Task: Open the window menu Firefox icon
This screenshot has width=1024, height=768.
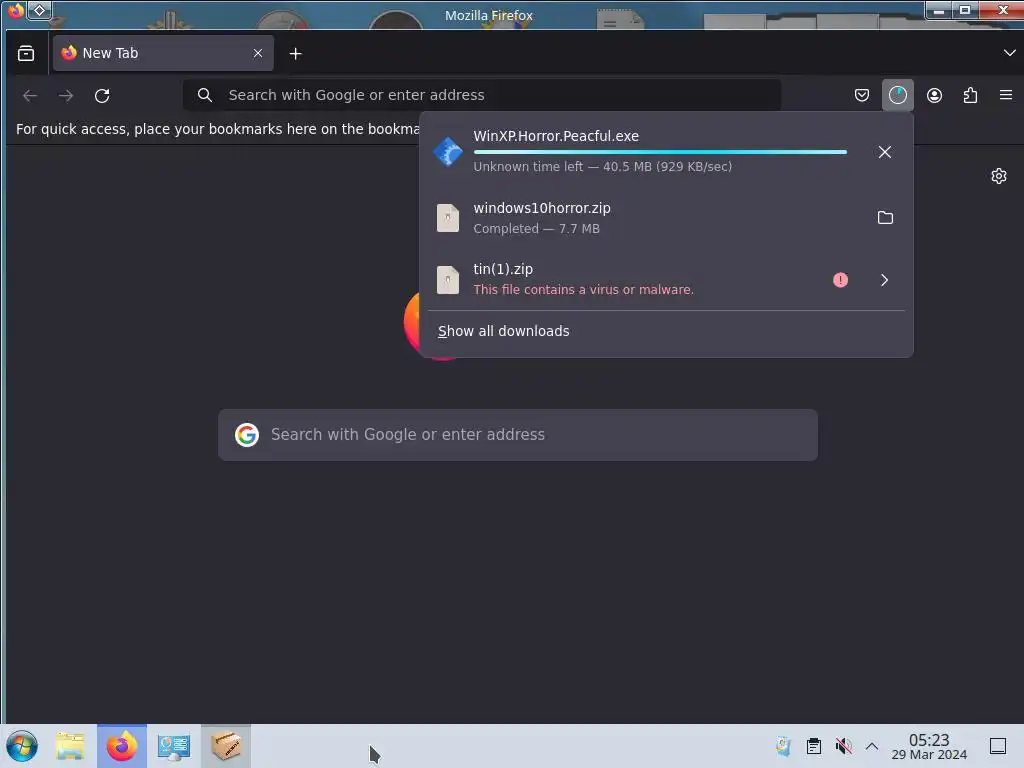Action: click(x=16, y=10)
